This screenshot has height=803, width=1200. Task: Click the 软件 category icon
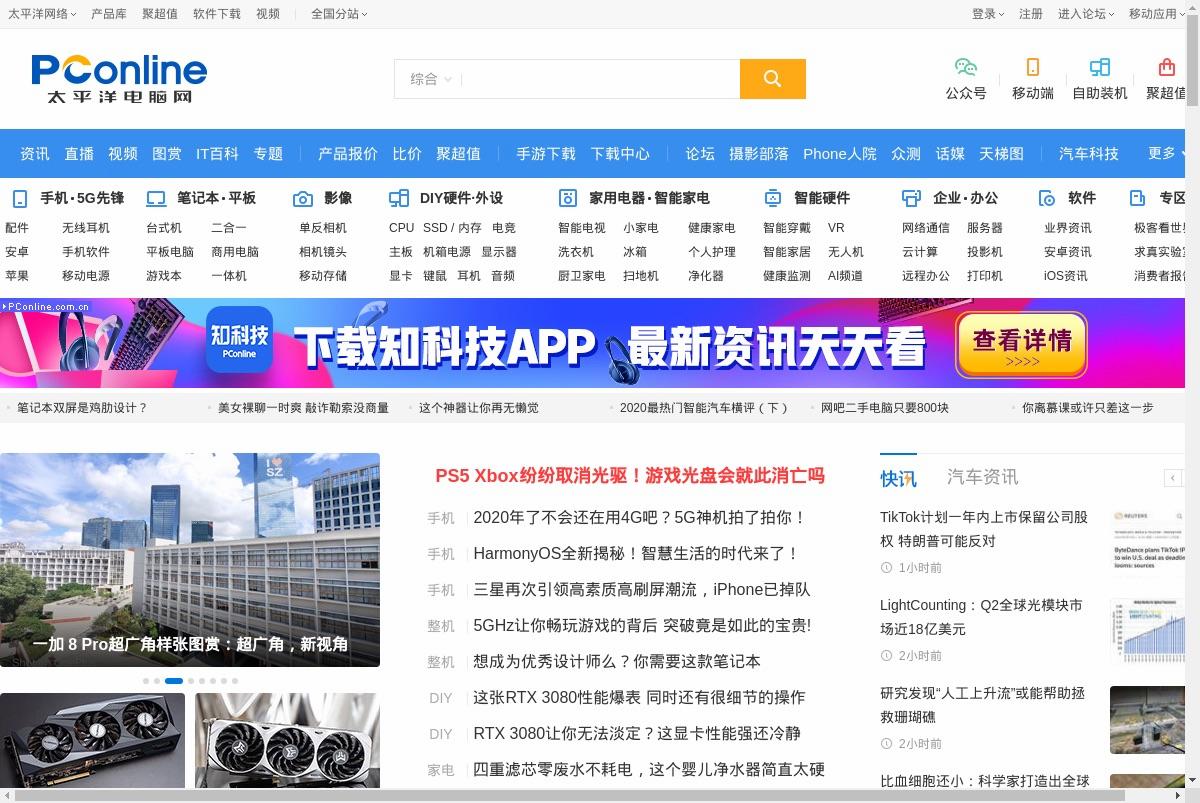tap(1047, 198)
